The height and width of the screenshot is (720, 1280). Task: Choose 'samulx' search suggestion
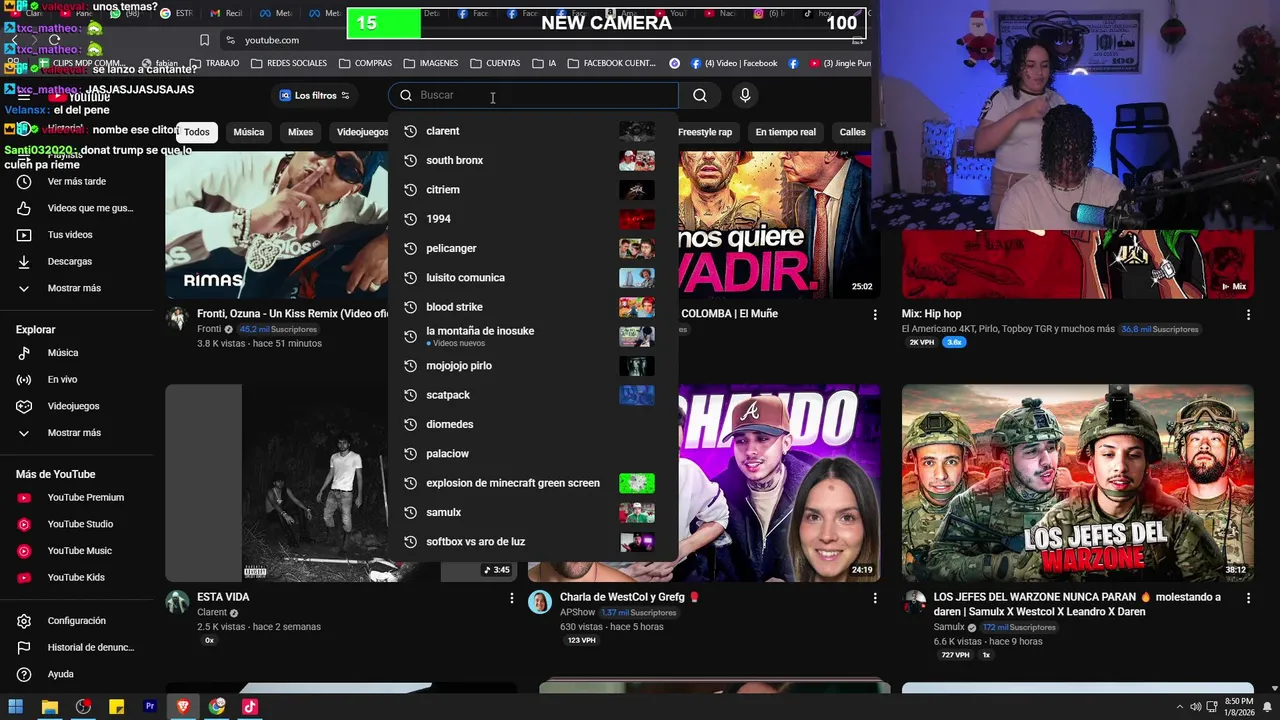coord(533,512)
